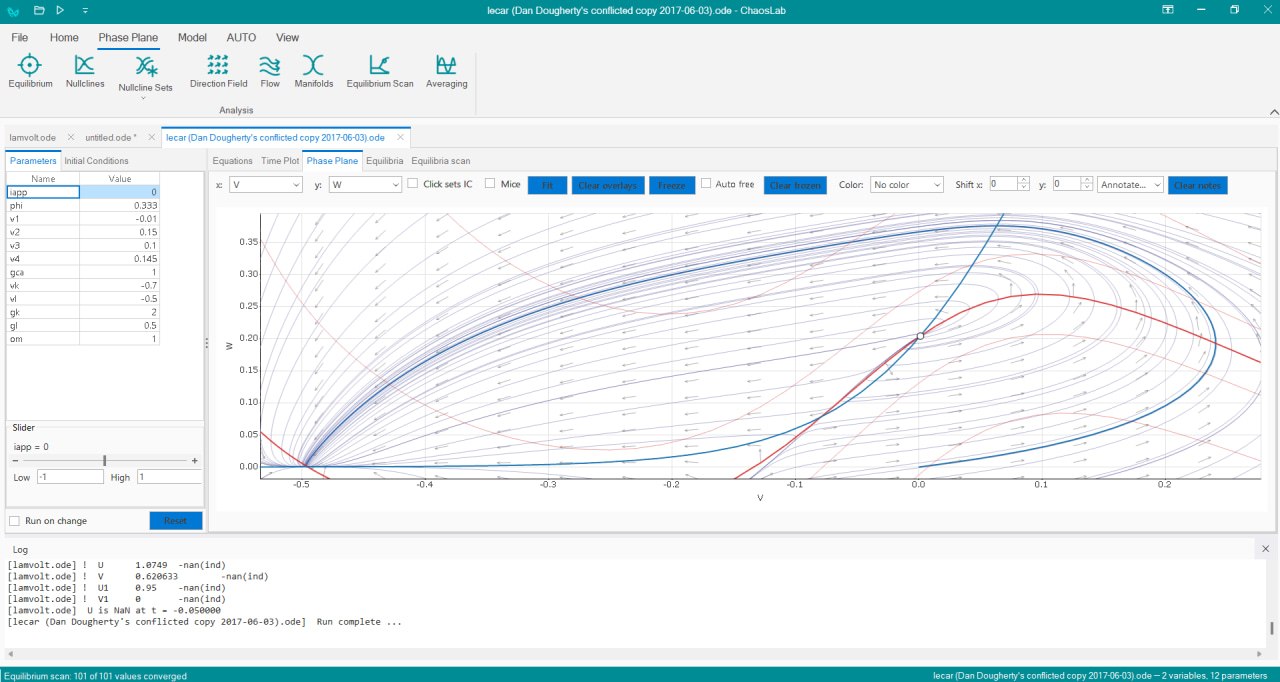1280x682 pixels.
Task: Select the phi parameter value cell
Action: [x=119, y=205]
